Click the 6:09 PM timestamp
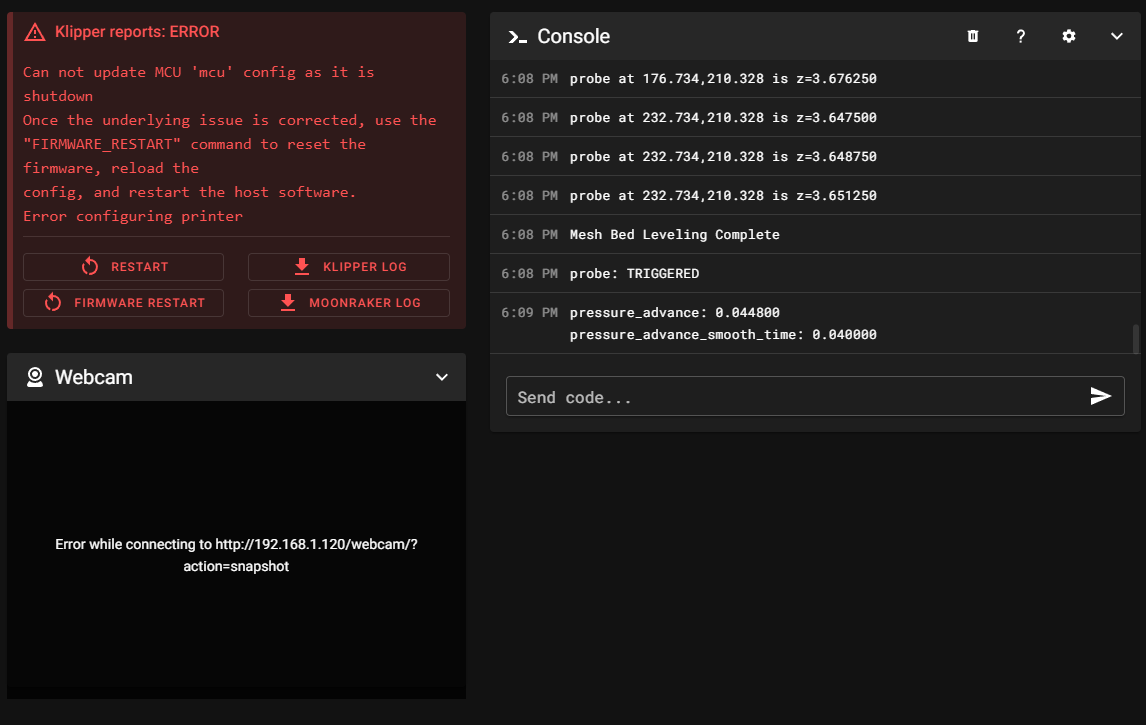 529,312
